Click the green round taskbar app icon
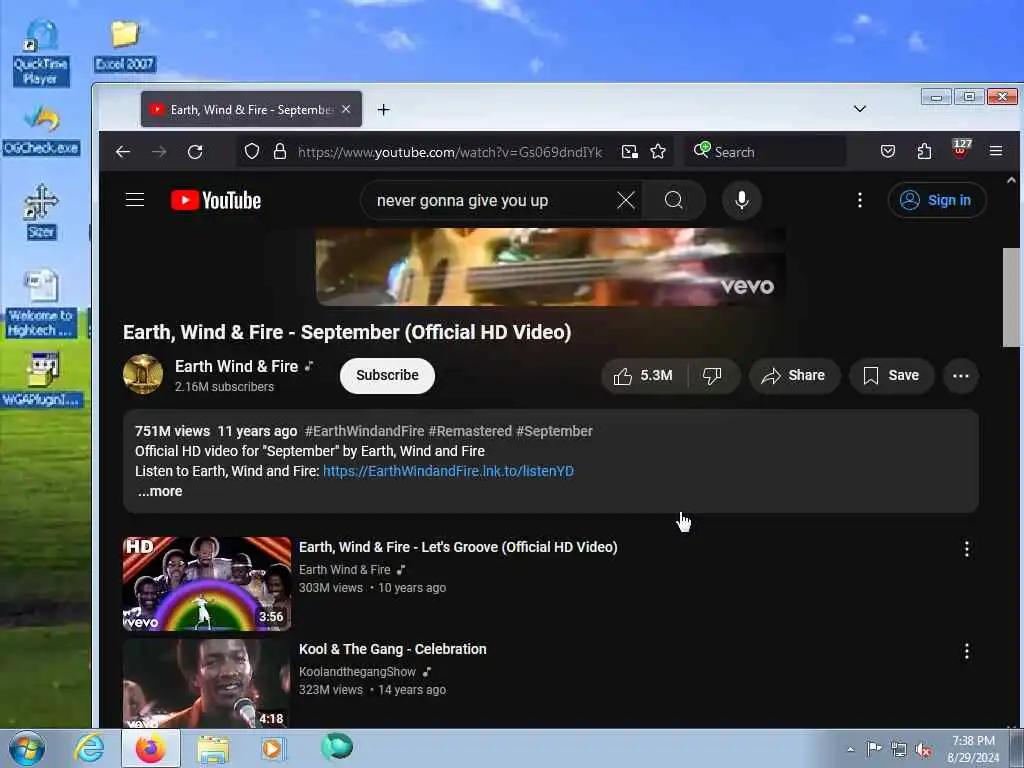Image resolution: width=1024 pixels, height=768 pixels. point(337,747)
